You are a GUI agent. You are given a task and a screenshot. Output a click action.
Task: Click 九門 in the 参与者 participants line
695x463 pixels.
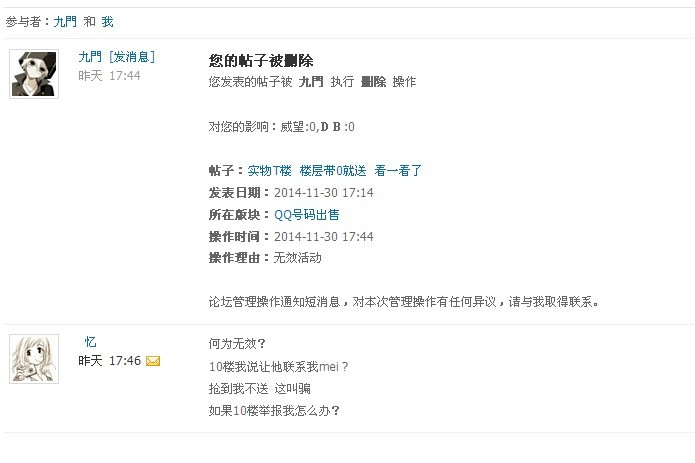pos(65,22)
